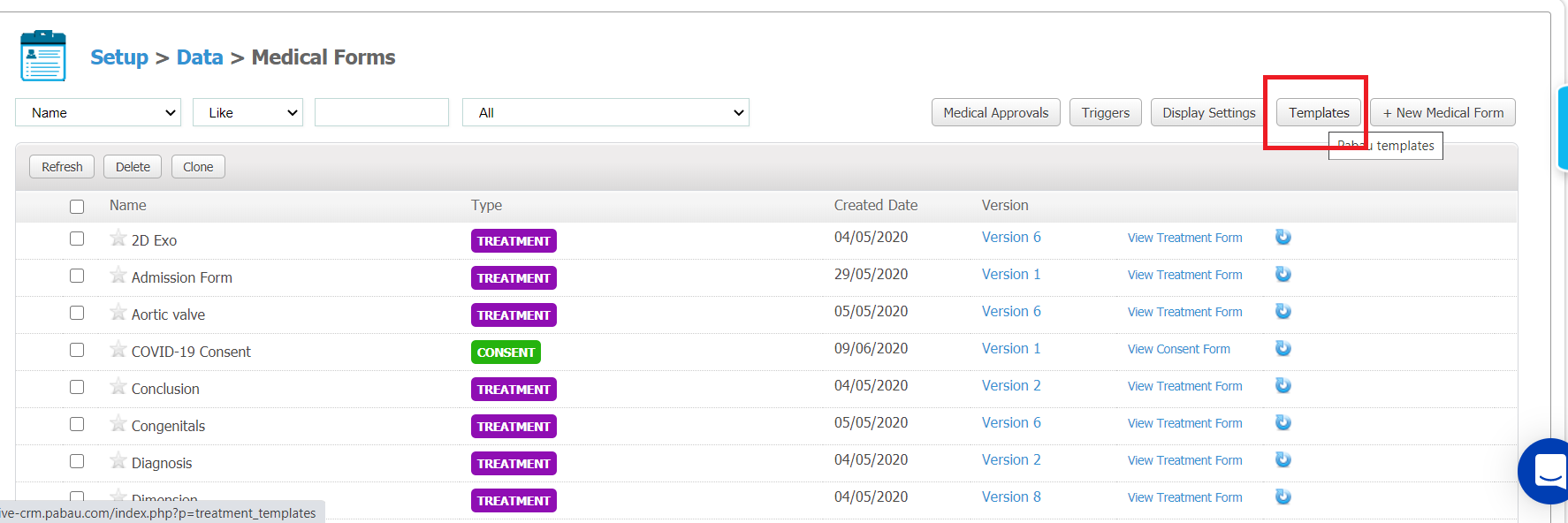Open Version 1 link for COVID-19 Consent
The width and height of the screenshot is (1568, 523).
(1011, 348)
